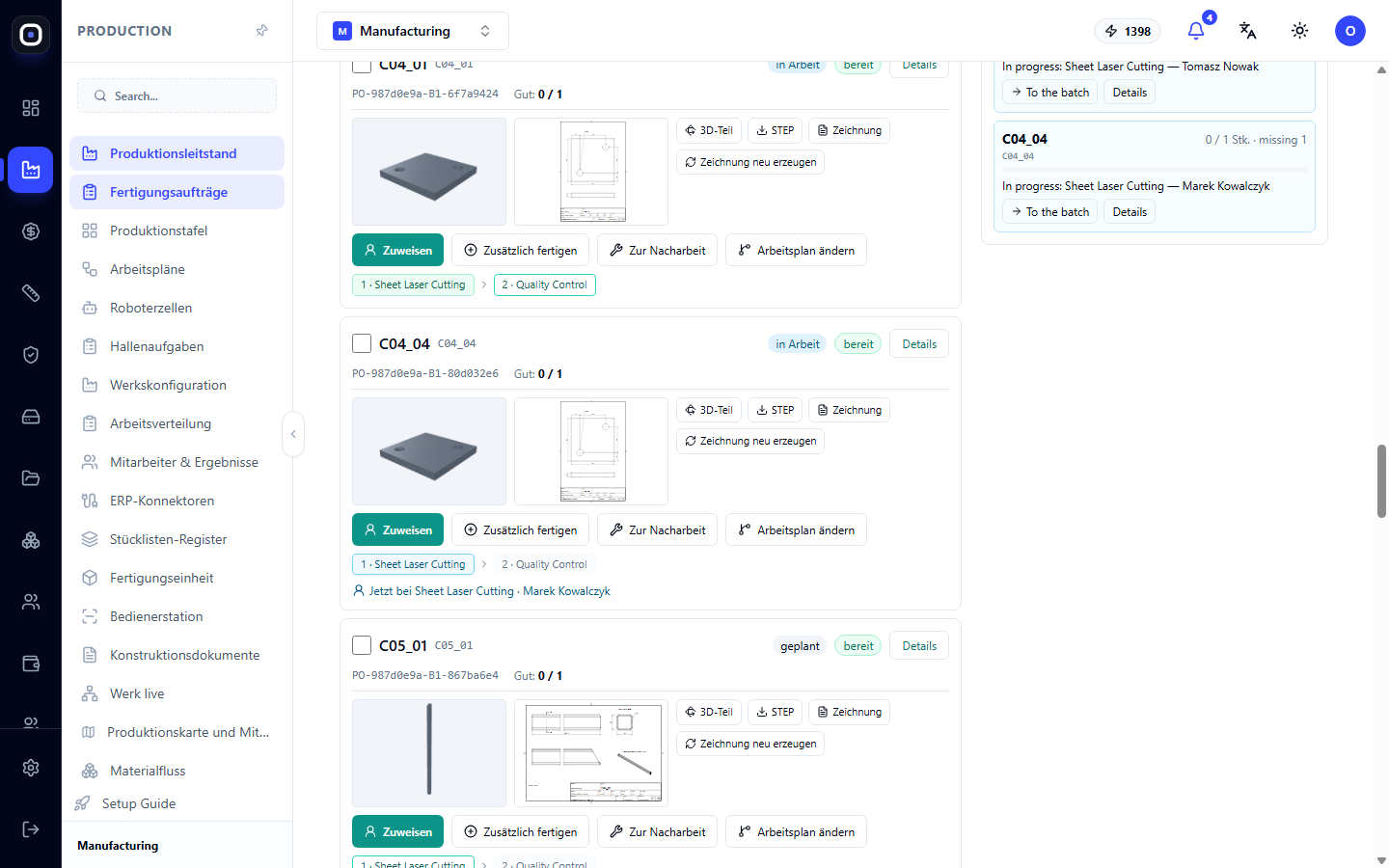Open Details for C05_01
Screen dimensions: 1389x868
[919, 646]
